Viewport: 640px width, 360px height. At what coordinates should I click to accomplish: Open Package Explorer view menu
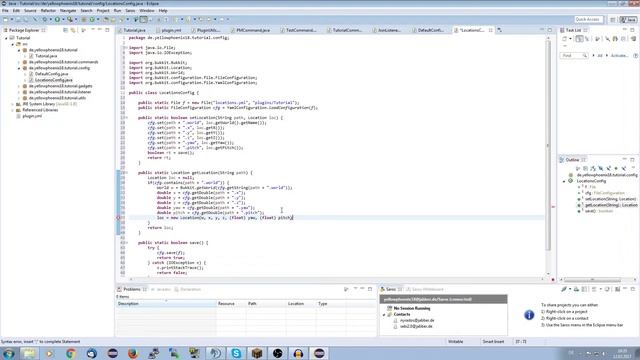coord(84,30)
